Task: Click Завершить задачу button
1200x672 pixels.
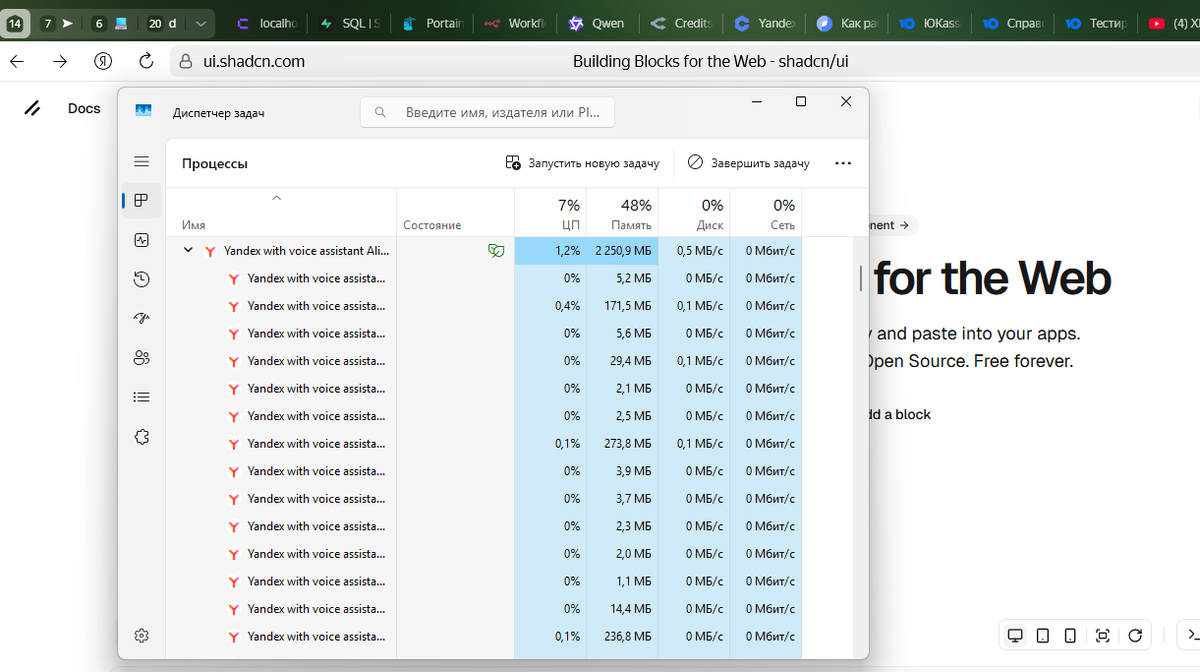Action: click(x=749, y=163)
